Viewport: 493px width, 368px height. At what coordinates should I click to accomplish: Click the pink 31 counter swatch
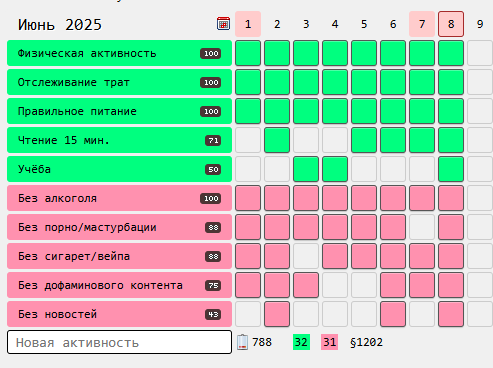tap(329, 342)
